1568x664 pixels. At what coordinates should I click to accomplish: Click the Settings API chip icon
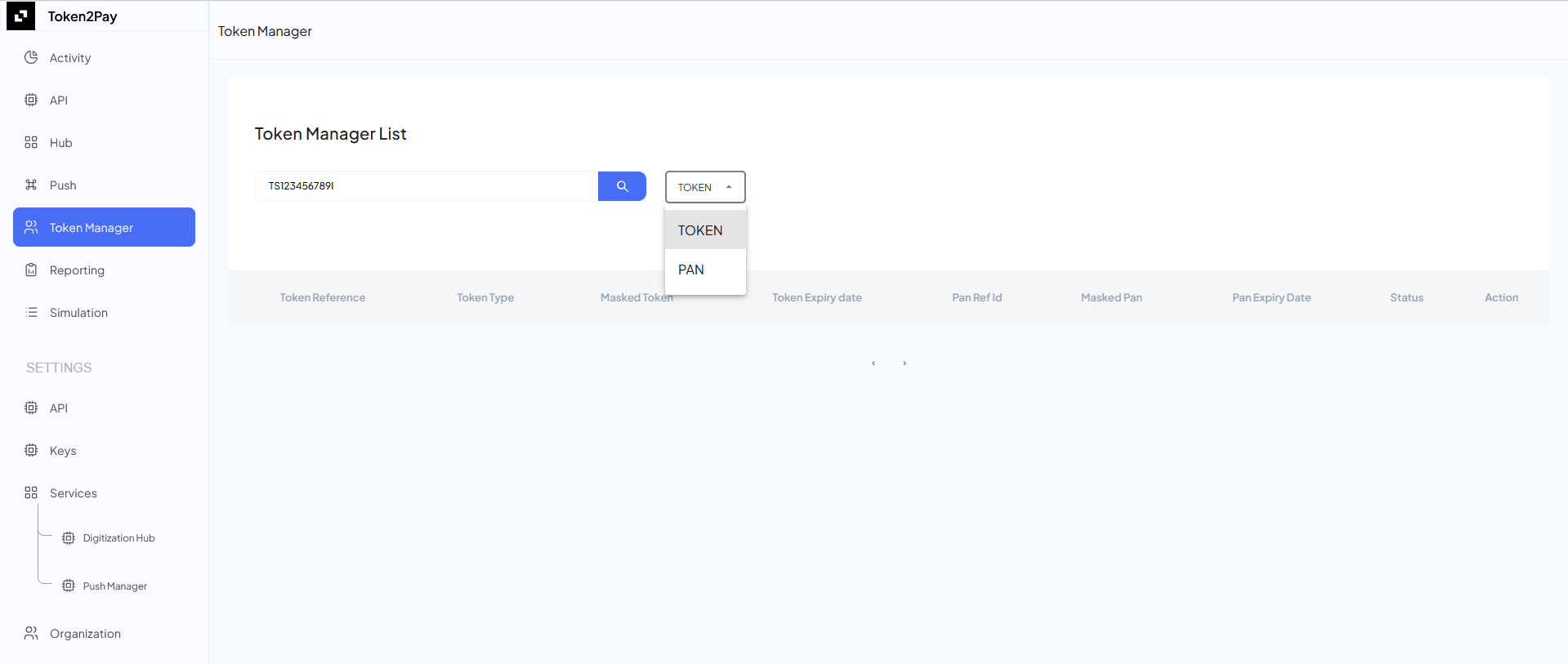click(x=31, y=408)
